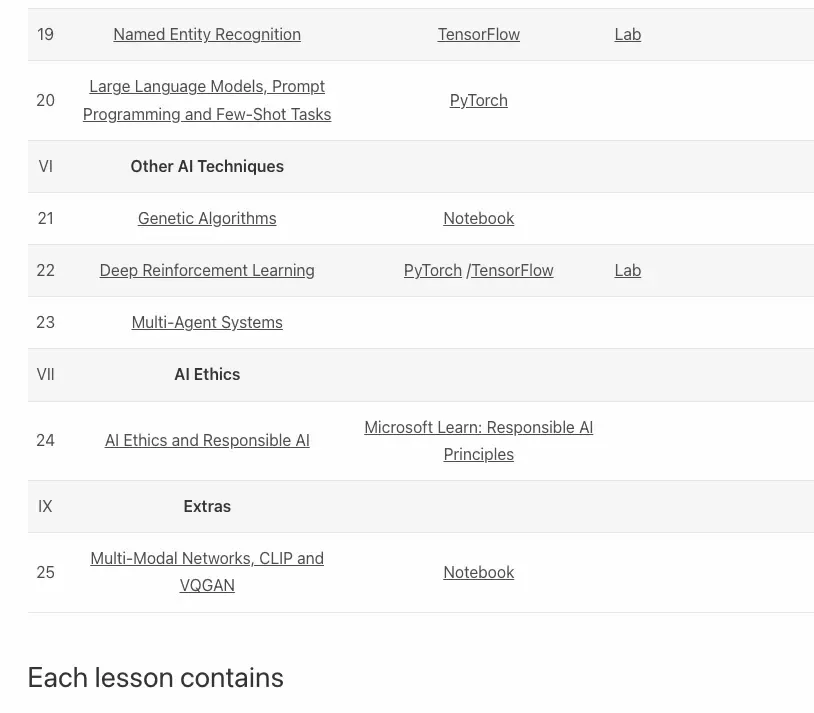Open Notebook link for lesson 25
This screenshot has height=713, width=814.
[479, 572]
